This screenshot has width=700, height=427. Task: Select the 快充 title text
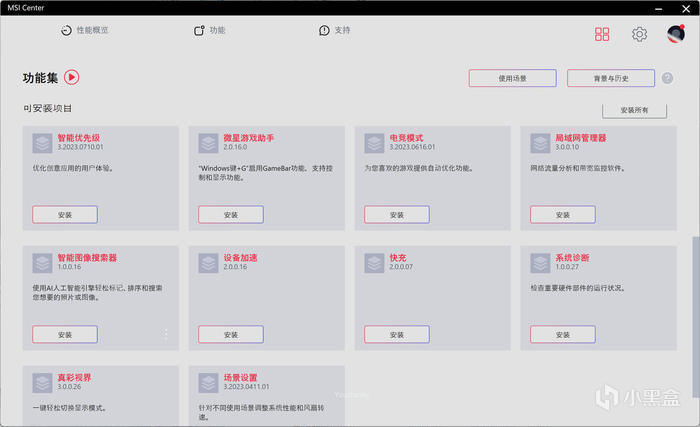coord(398,258)
